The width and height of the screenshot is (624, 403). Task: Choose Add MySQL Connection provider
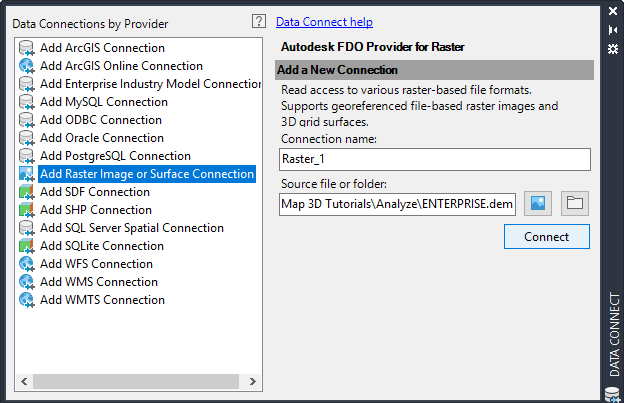pyautogui.click(x=103, y=102)
